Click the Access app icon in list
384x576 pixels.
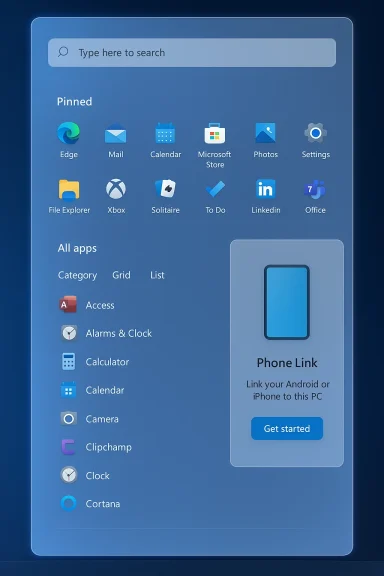point(68,305)
